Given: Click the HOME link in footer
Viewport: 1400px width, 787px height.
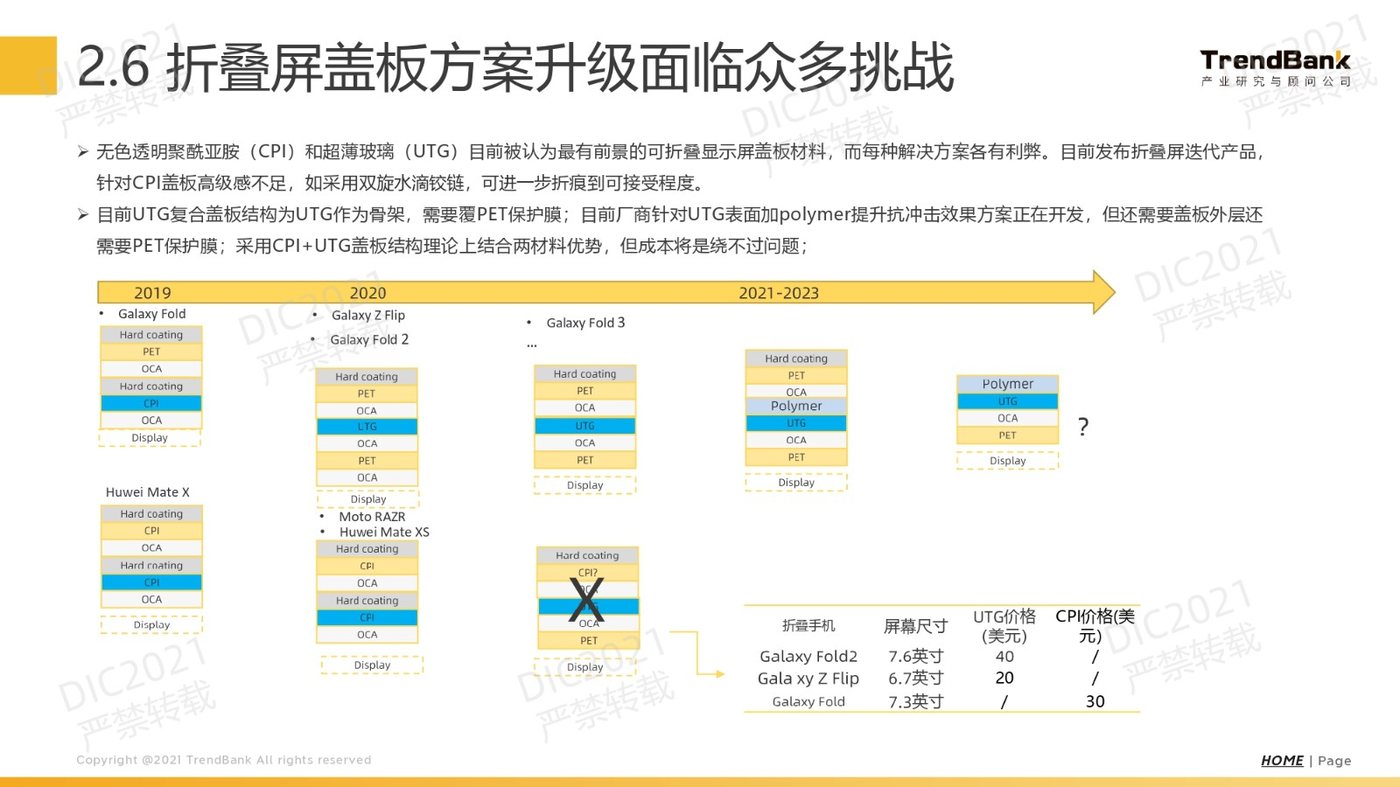Looking at the screenshot, I should tap(1282, 761).
